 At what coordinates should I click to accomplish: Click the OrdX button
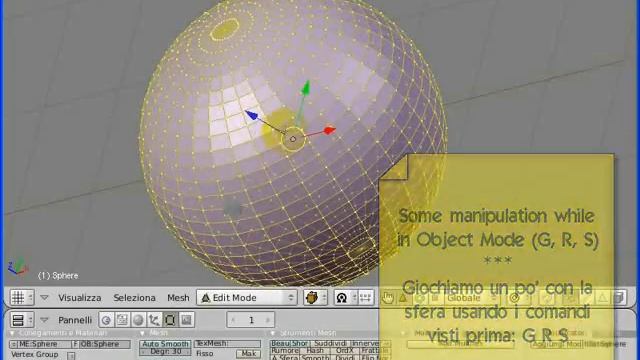tap(345, 351)
